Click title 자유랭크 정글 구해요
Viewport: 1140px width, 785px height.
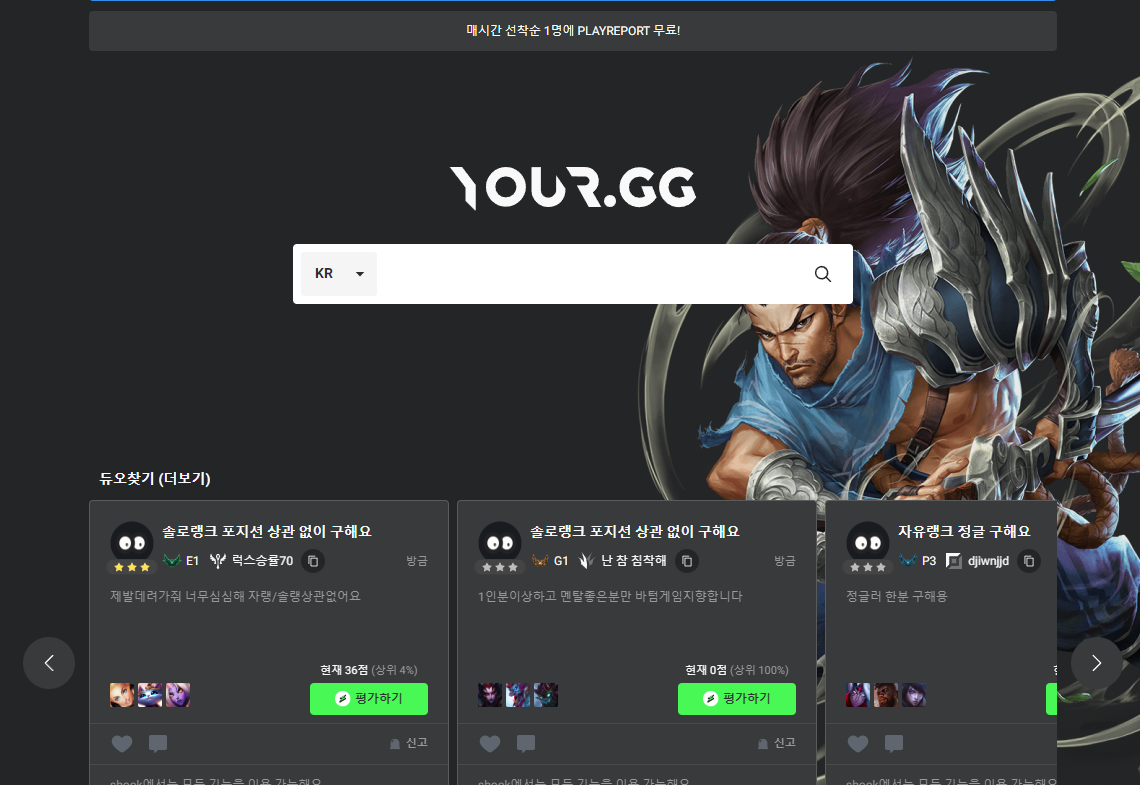click(963, 531)
